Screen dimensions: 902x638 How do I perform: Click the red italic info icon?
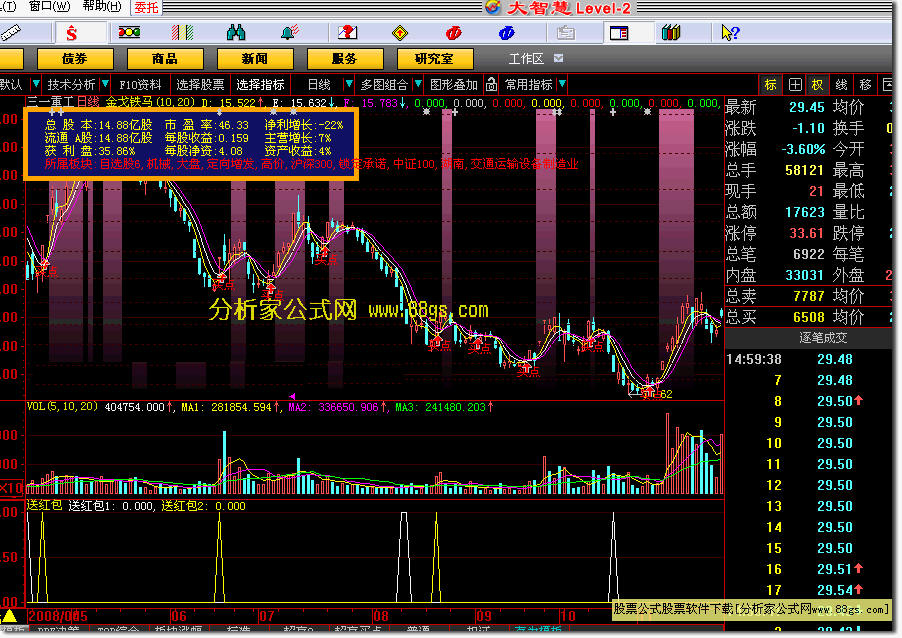click(x=453, y=33)
